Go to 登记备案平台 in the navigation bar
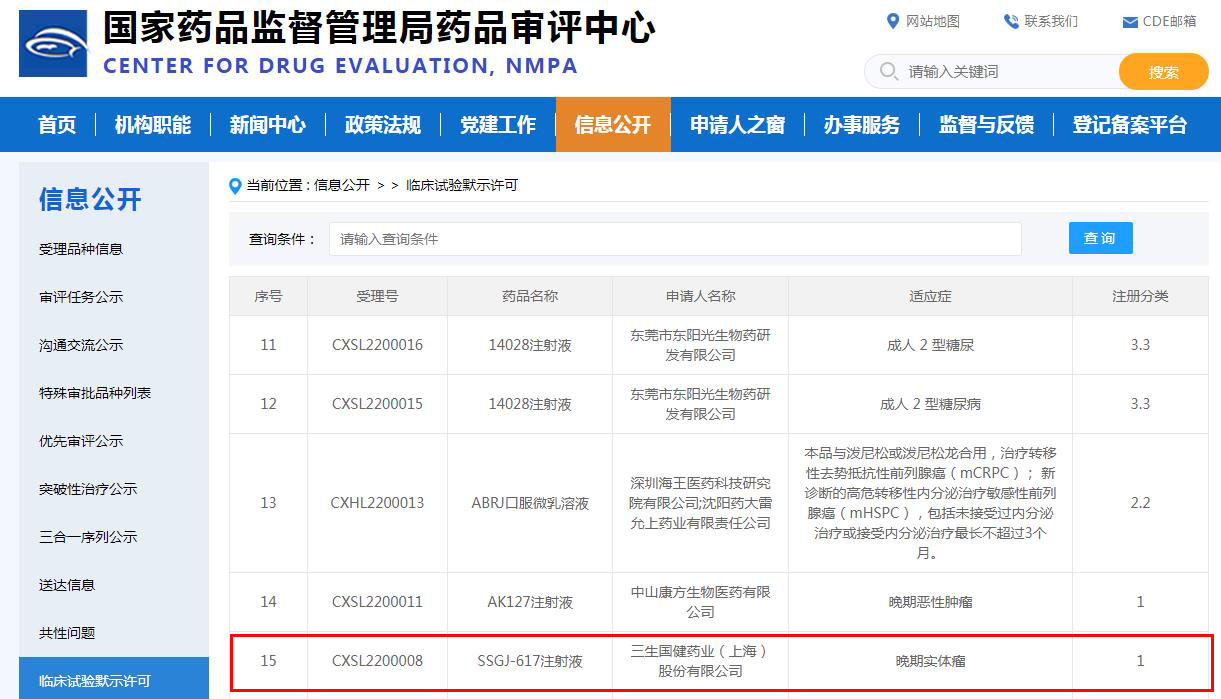The height and width of the screenshot is (699, 1221). click(x=1129, y=125)
